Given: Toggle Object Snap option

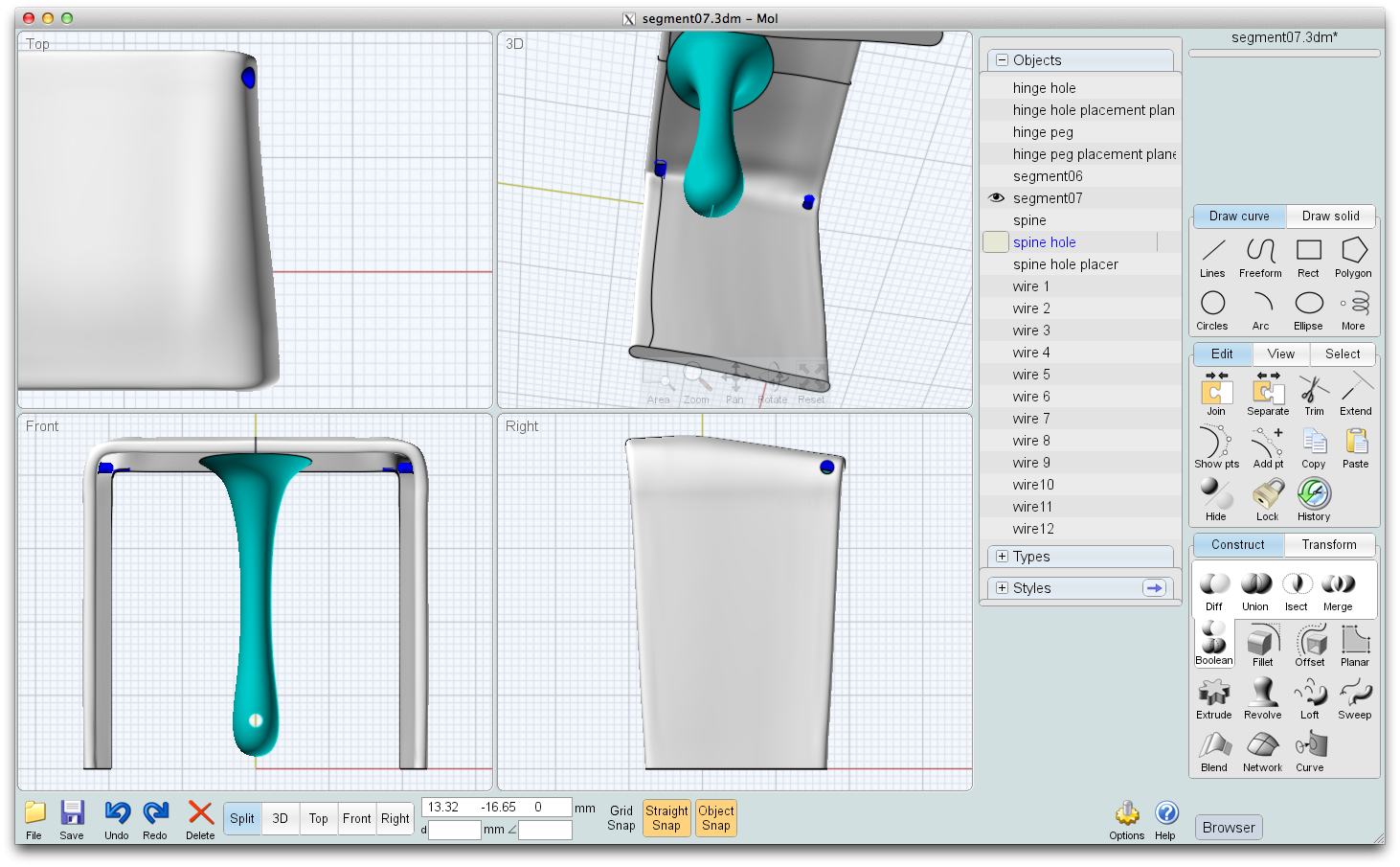Looking at the screenshot, I should coord(716,818).
